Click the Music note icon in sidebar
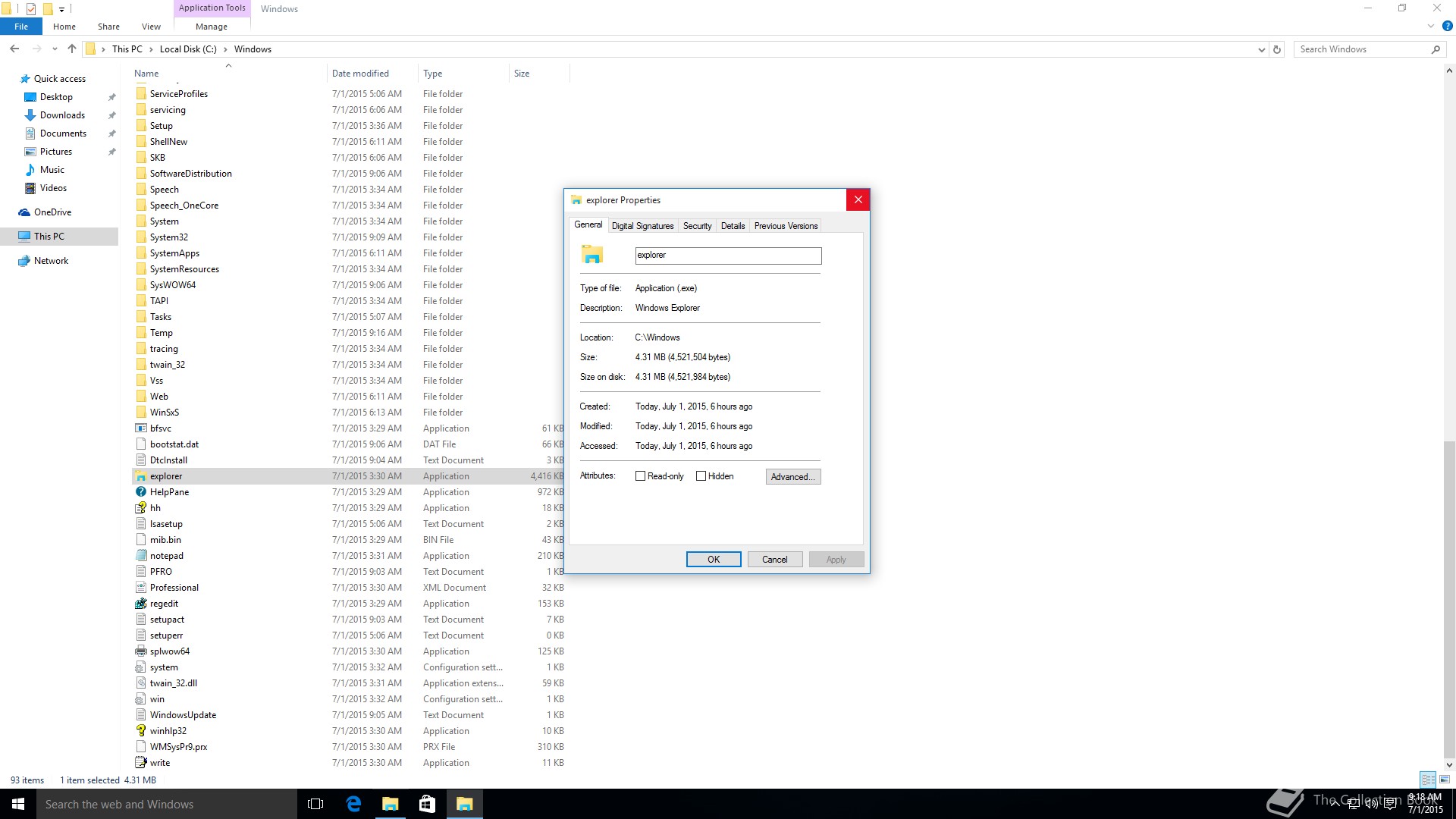The width and height of the screenshot is (1456, 819). pyautogui.click(x=30, y=170)
